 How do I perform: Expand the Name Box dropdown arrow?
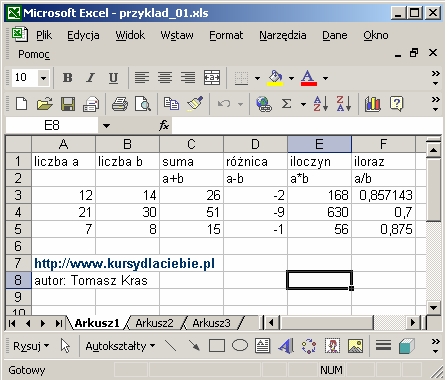pyautogui.click(x=106, y=126)
